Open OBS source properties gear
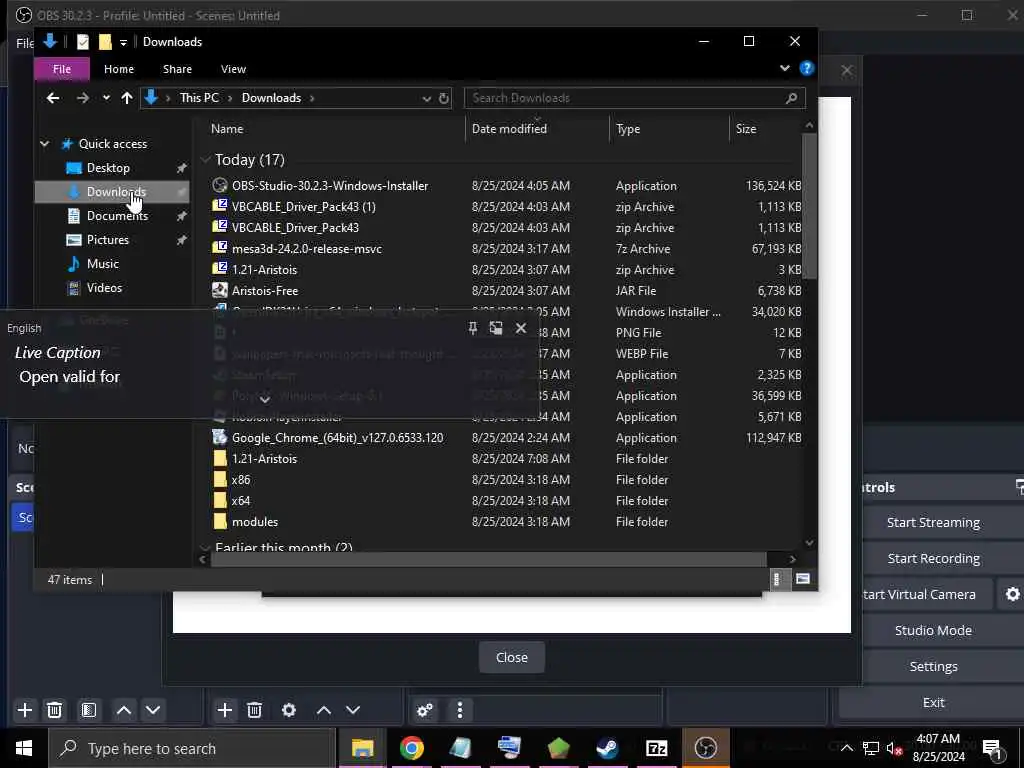Screen dimensions: 1024x768 [289, 710]
